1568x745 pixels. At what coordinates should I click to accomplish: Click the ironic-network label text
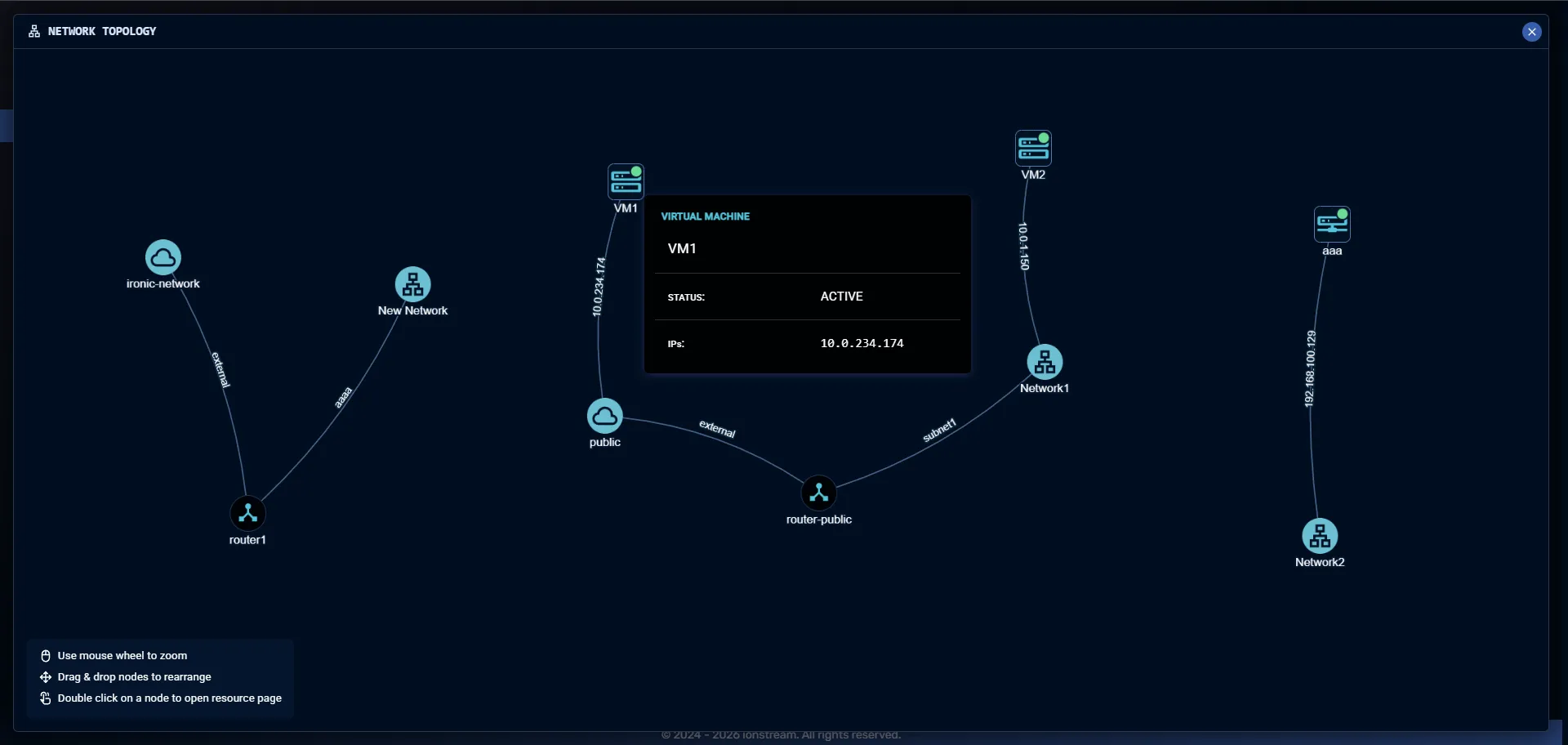(163, 283)
